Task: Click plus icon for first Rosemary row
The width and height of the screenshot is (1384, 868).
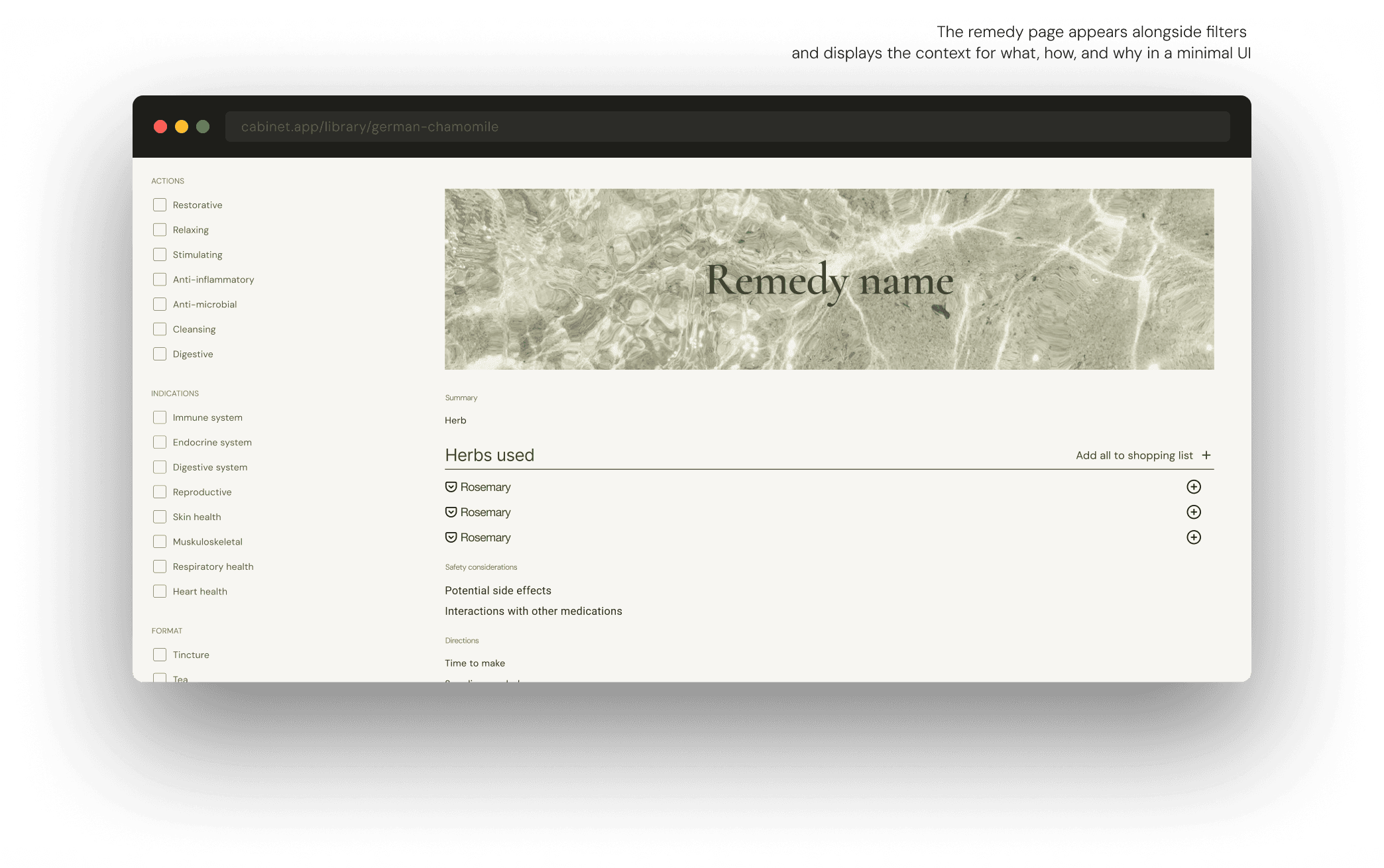Action: [1193, 487]
